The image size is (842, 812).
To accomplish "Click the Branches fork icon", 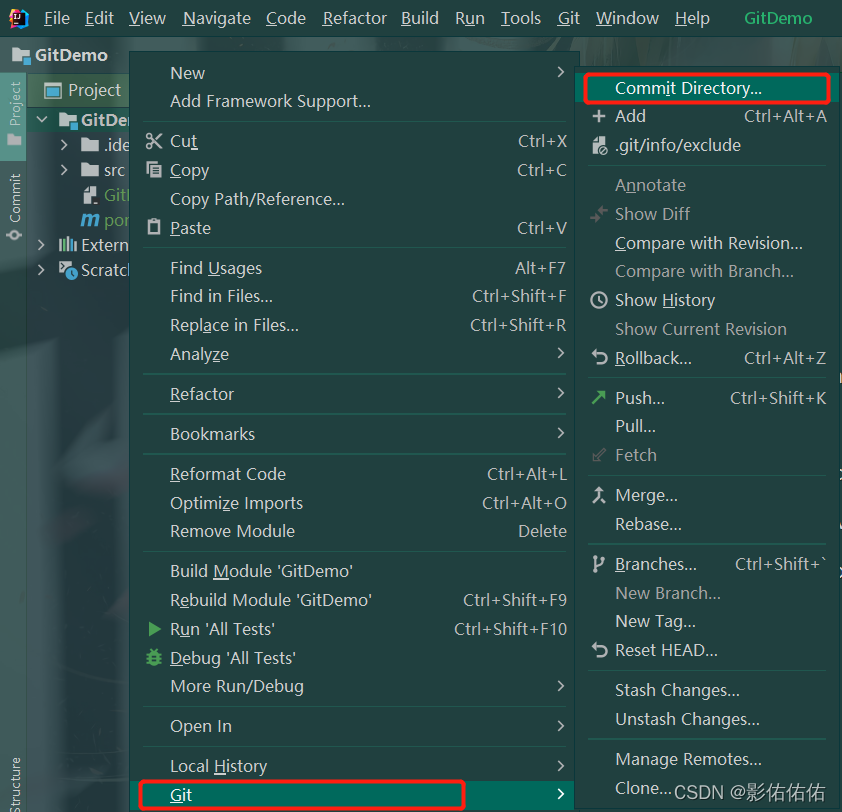I will 598,564.
